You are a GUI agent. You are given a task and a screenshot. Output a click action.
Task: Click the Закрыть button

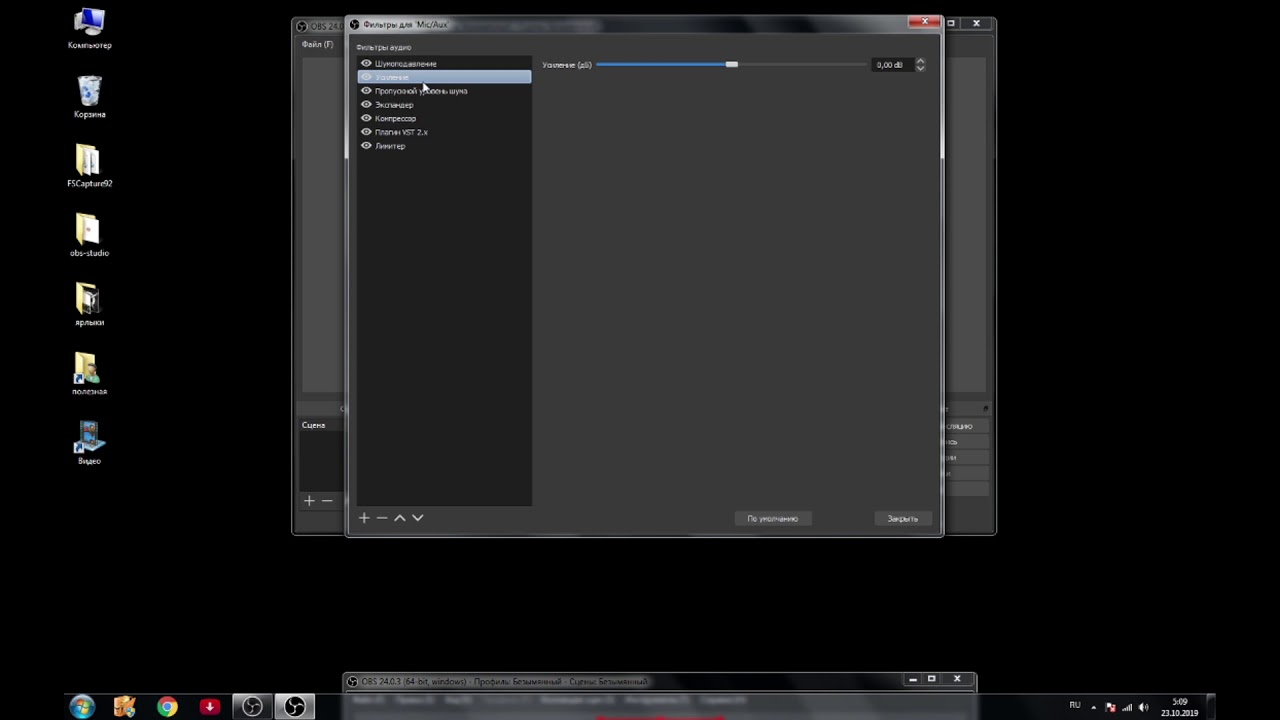[902, 519]
